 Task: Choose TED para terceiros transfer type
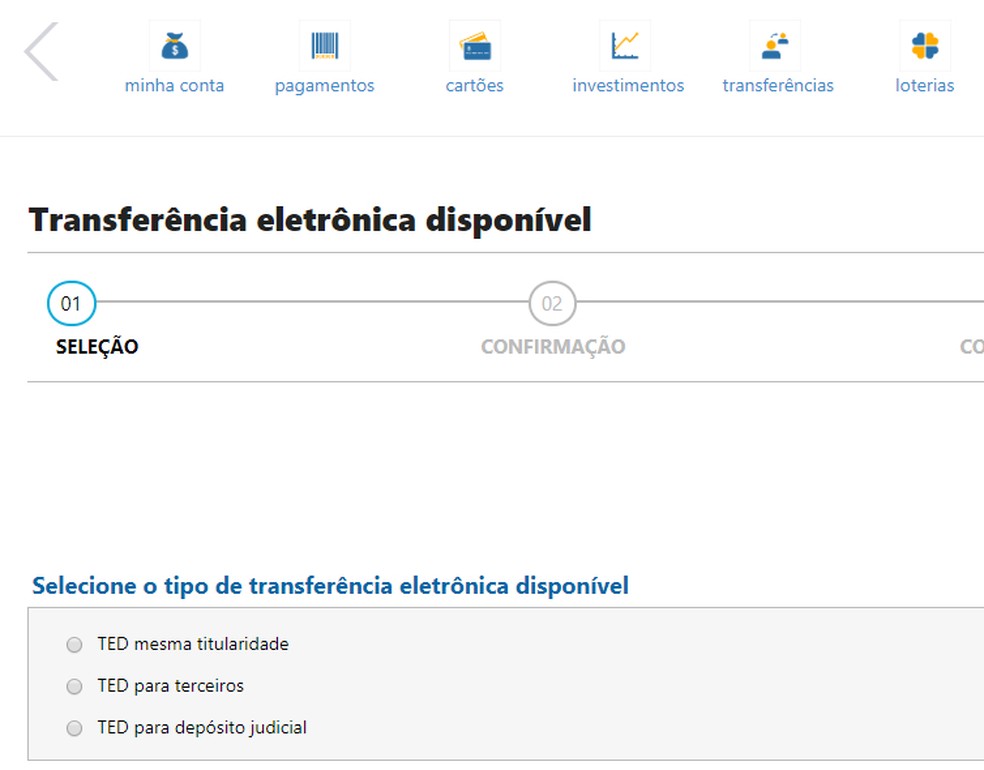(x=74, y=687)
